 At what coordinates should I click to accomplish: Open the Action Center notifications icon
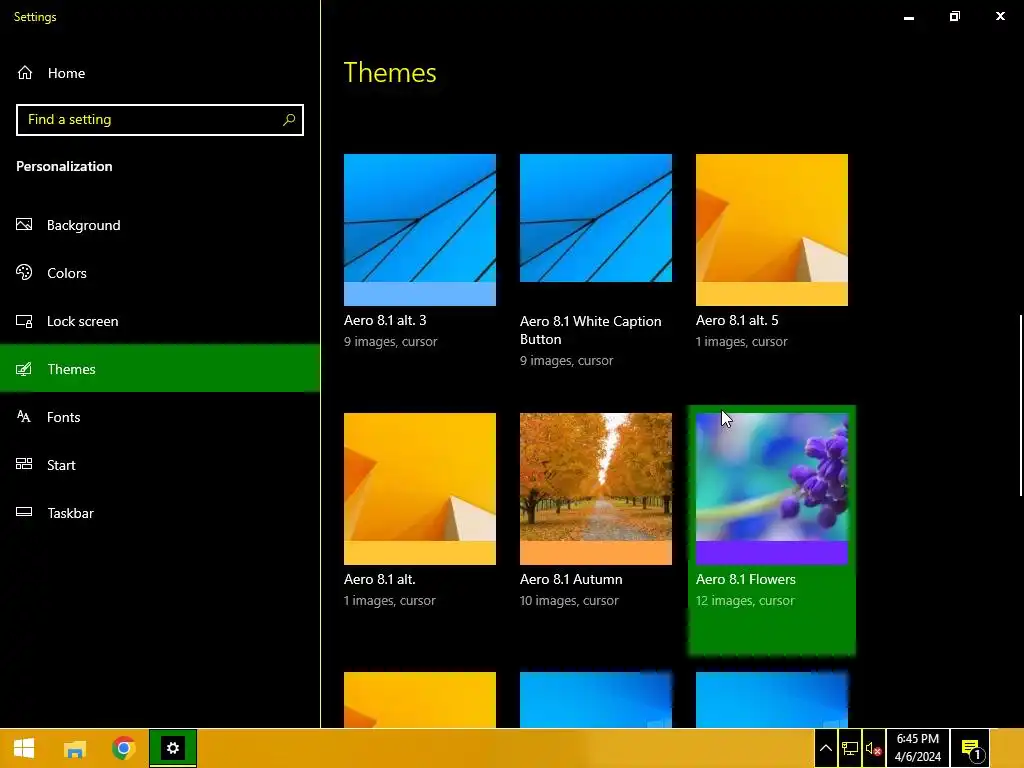click(971, 748)
